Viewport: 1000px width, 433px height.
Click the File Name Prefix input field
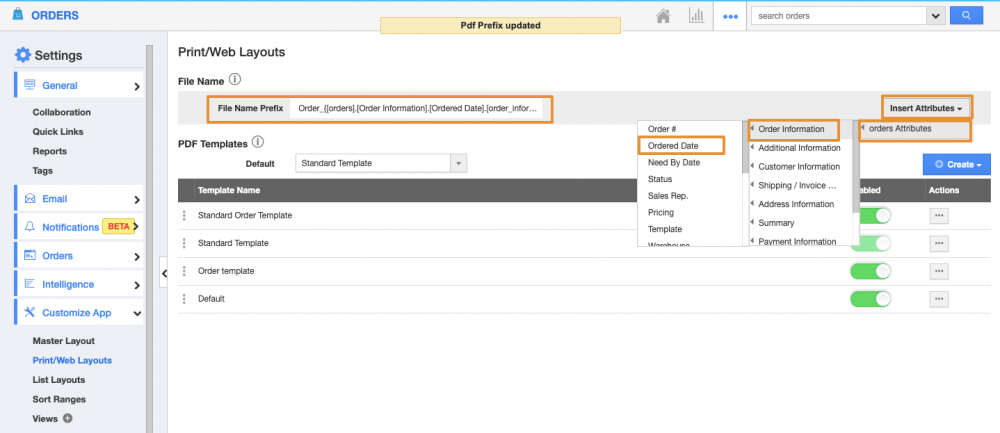point(418,108)
